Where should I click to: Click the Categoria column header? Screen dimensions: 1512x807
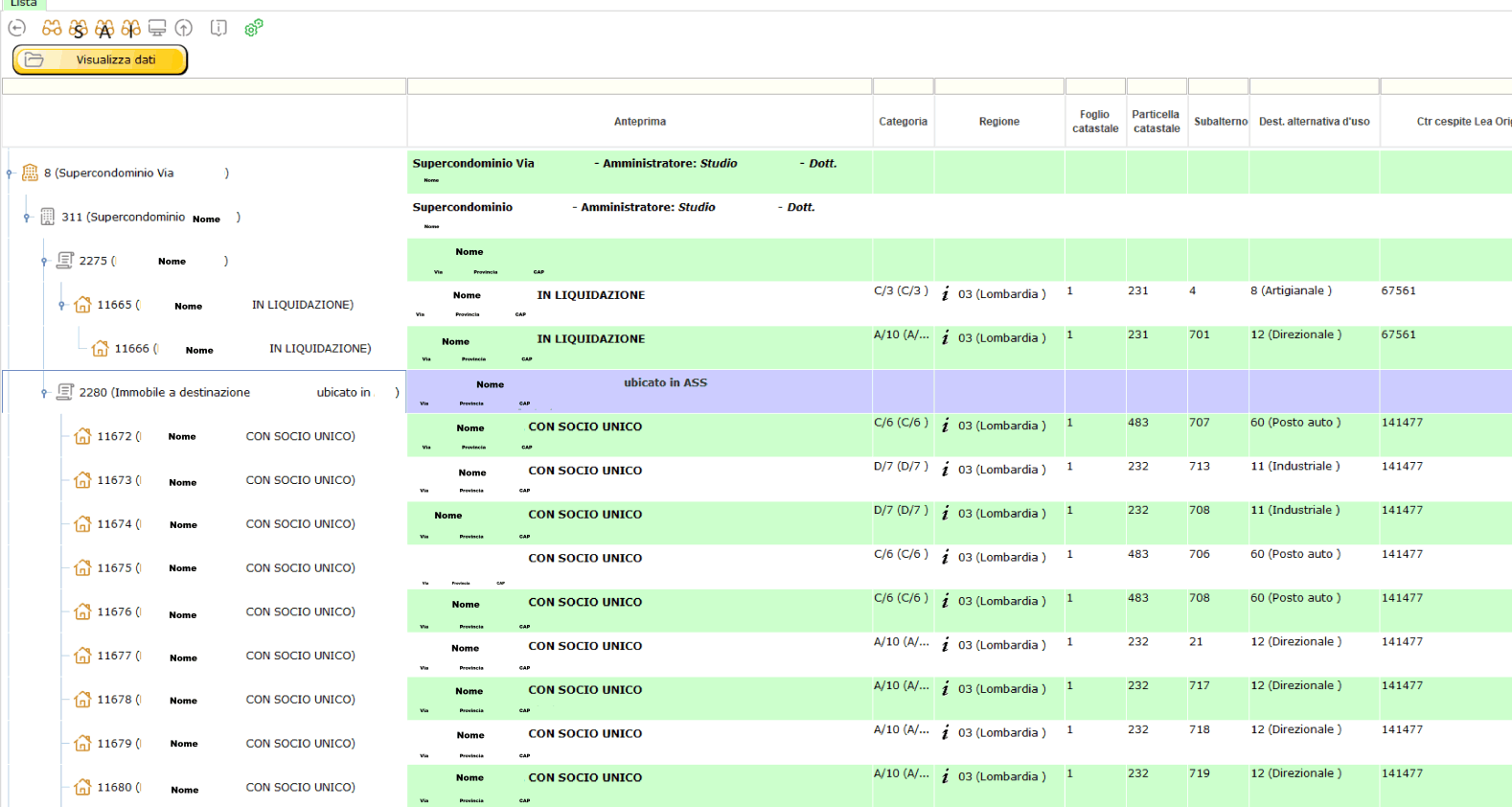coord(904,122)
